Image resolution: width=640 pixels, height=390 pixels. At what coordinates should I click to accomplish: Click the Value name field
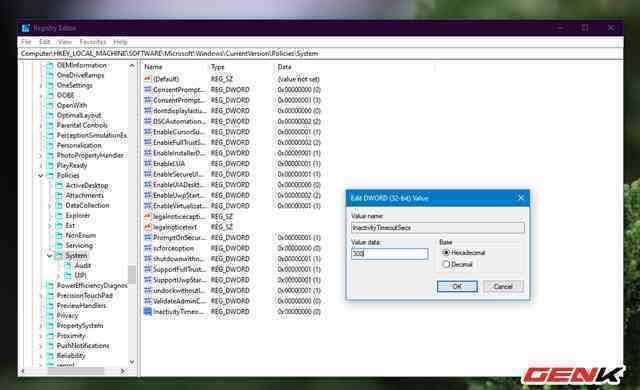click(438, 228)
